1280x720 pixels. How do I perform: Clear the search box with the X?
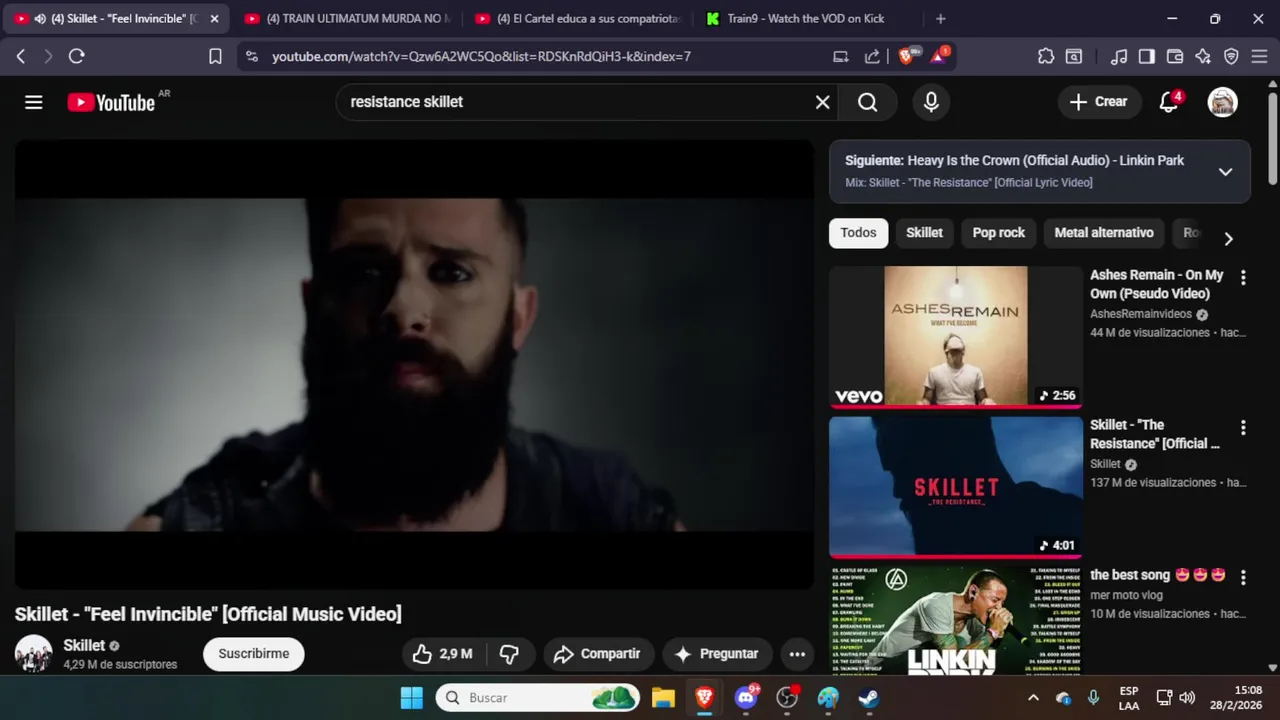tap(822, 102)
